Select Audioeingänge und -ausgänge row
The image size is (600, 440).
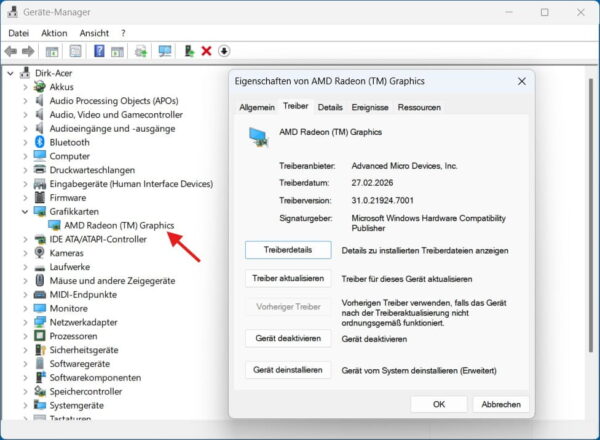[x=112, y=129]
